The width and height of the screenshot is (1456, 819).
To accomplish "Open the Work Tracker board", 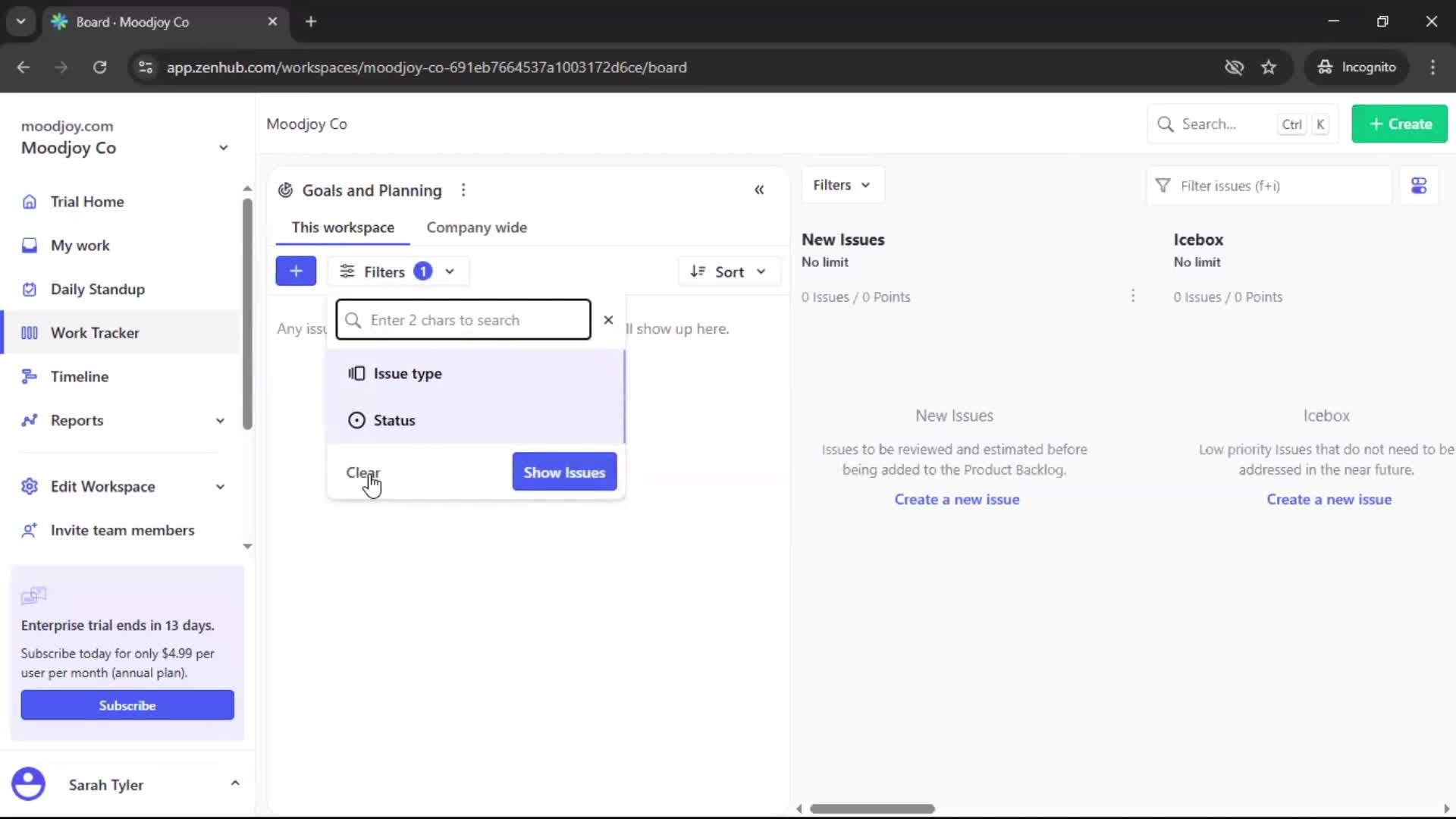I will tap(93, 332).
